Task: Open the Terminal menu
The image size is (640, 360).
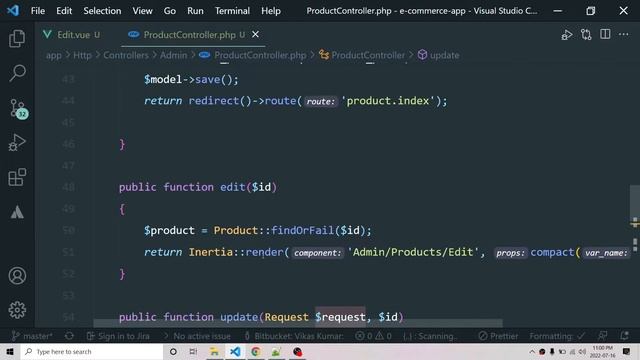Action: pos(232,11)
